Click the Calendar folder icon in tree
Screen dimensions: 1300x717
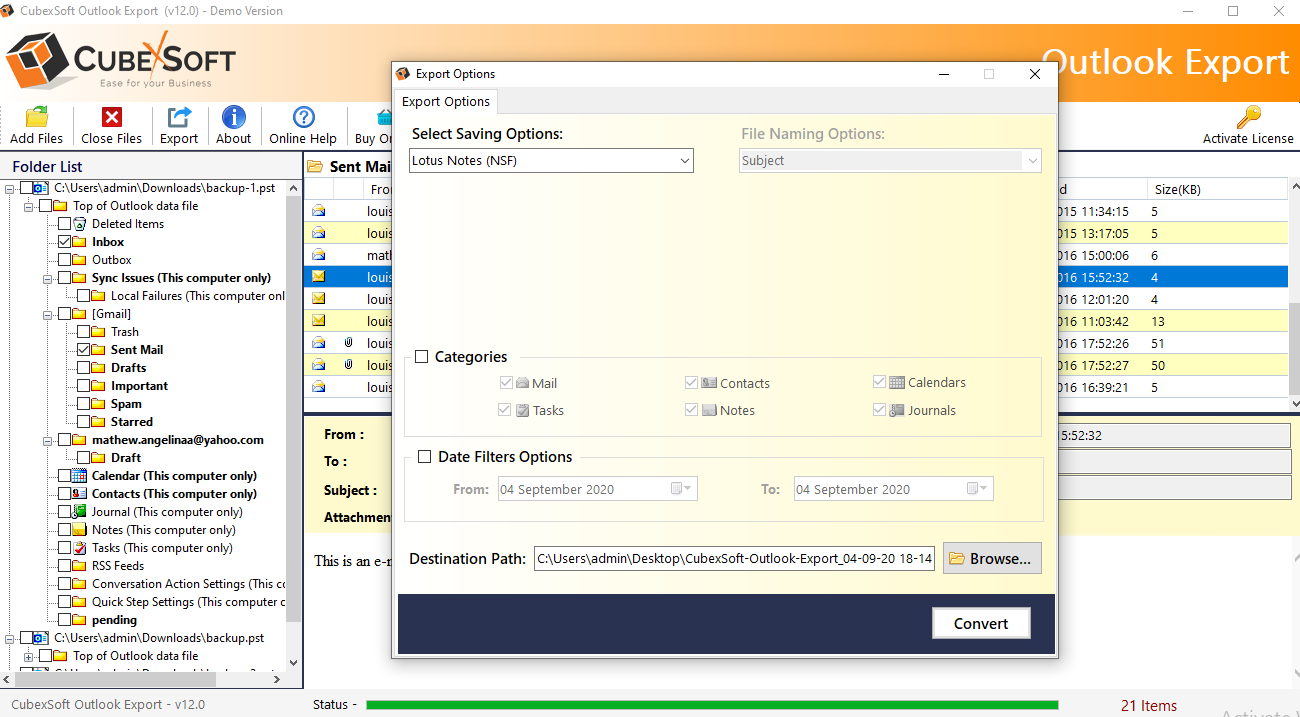(80, 476)
